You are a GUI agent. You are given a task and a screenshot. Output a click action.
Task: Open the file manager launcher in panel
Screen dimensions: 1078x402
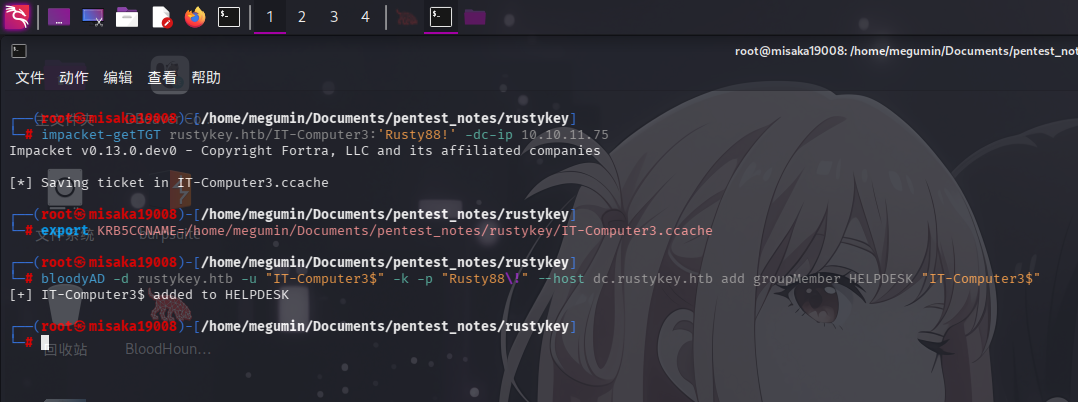(x=127, y=16)
